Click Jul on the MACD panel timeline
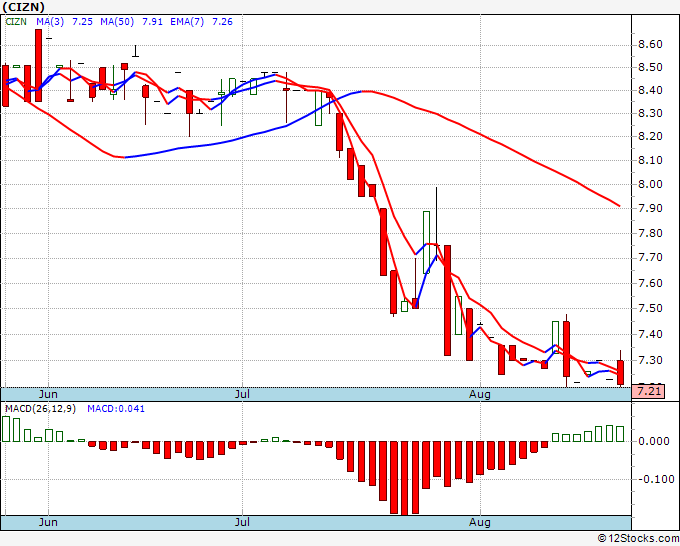 point(242,522)
